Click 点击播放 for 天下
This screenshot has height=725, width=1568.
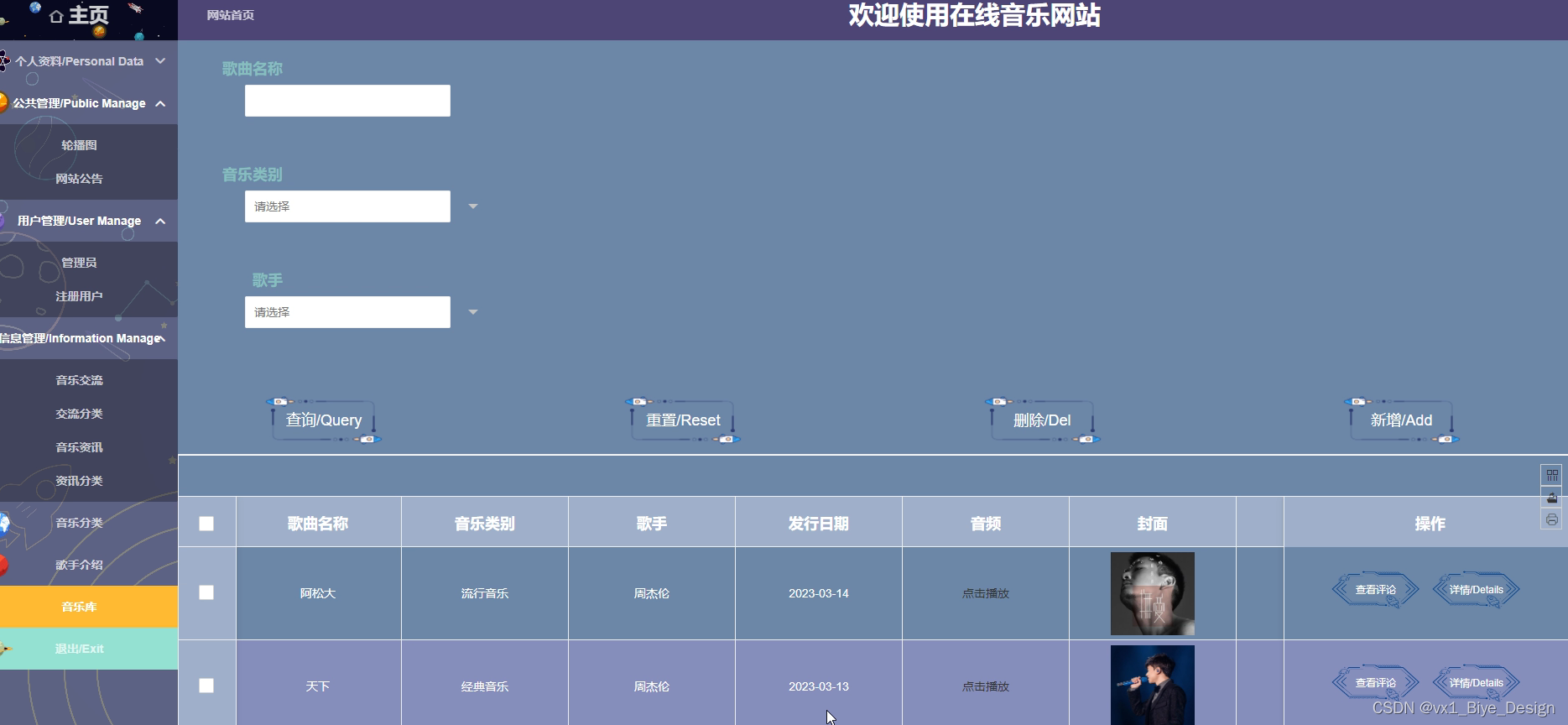click(986, 686)
